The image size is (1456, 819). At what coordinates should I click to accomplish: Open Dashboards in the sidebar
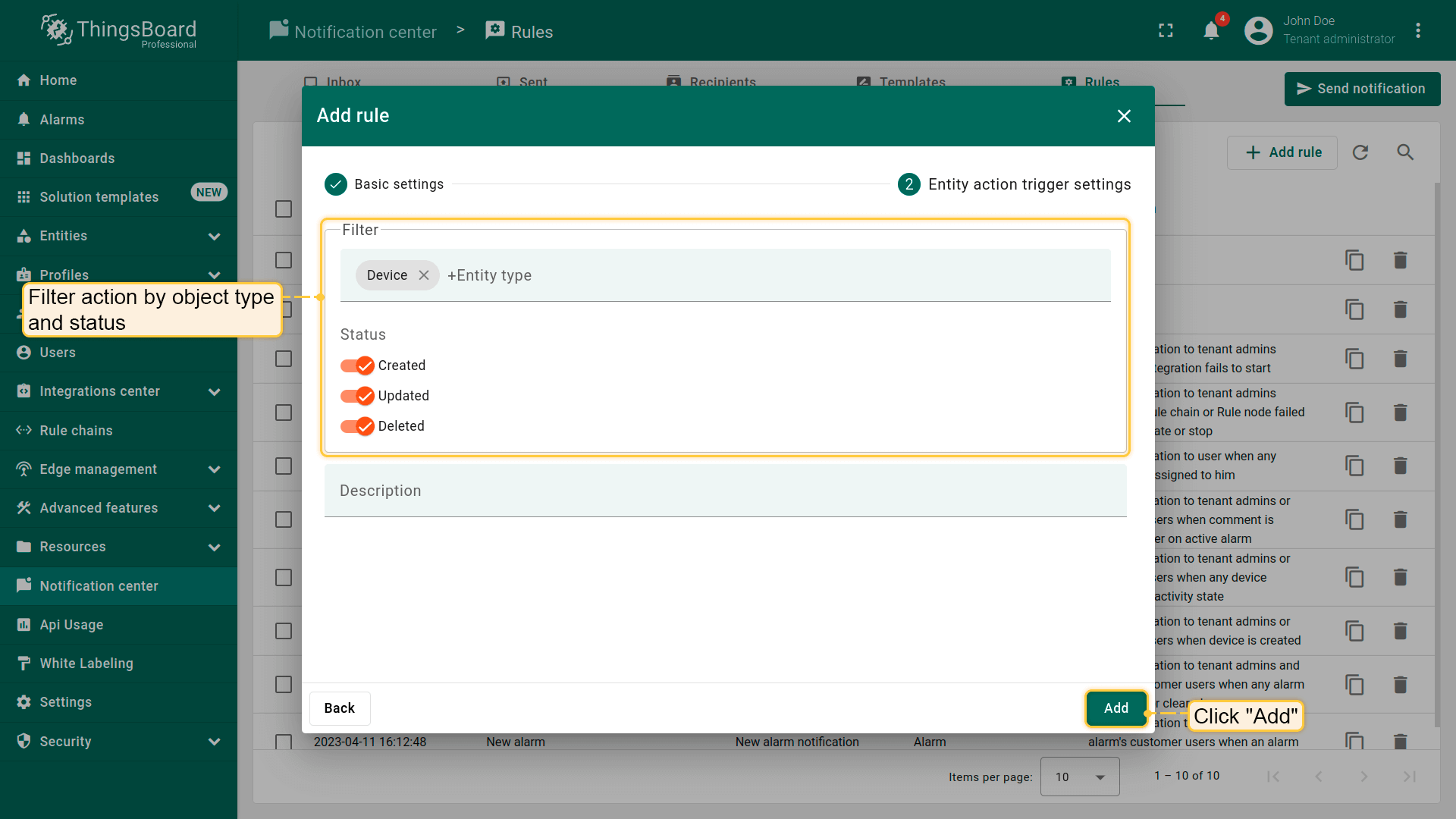[x=77, y=158]
